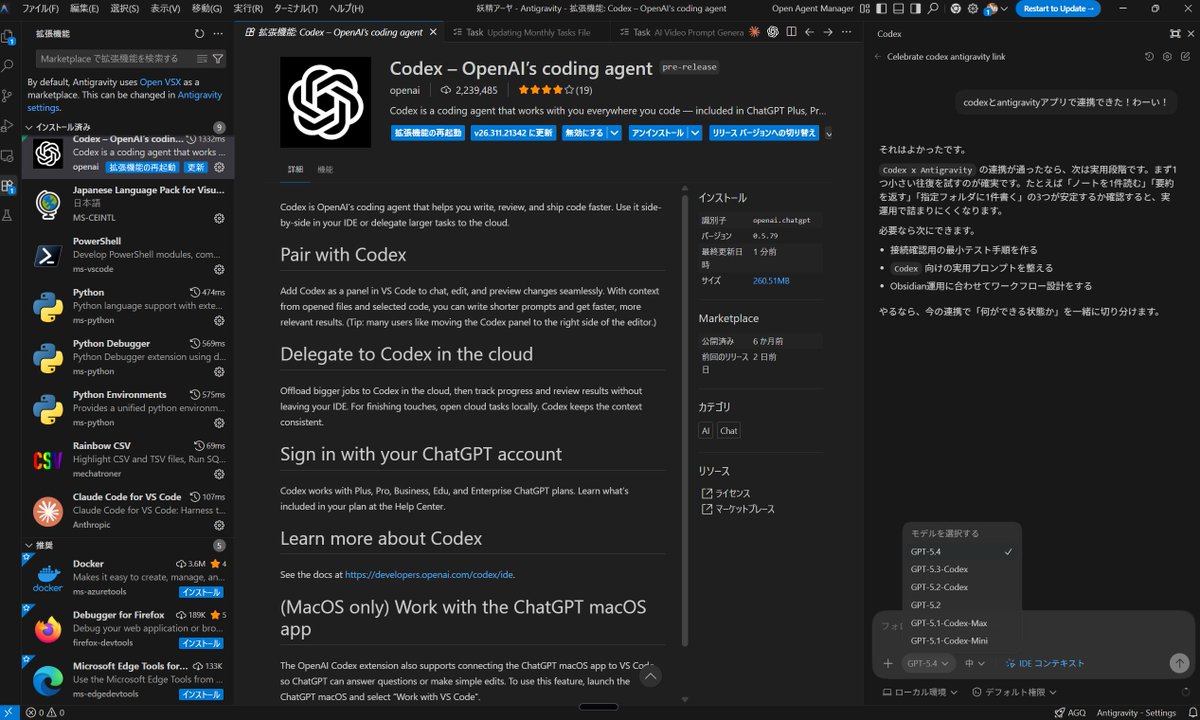Open manage gear for Rainbow CSV extension
The height and width of the screenshot is (720, 1200).
219,473
